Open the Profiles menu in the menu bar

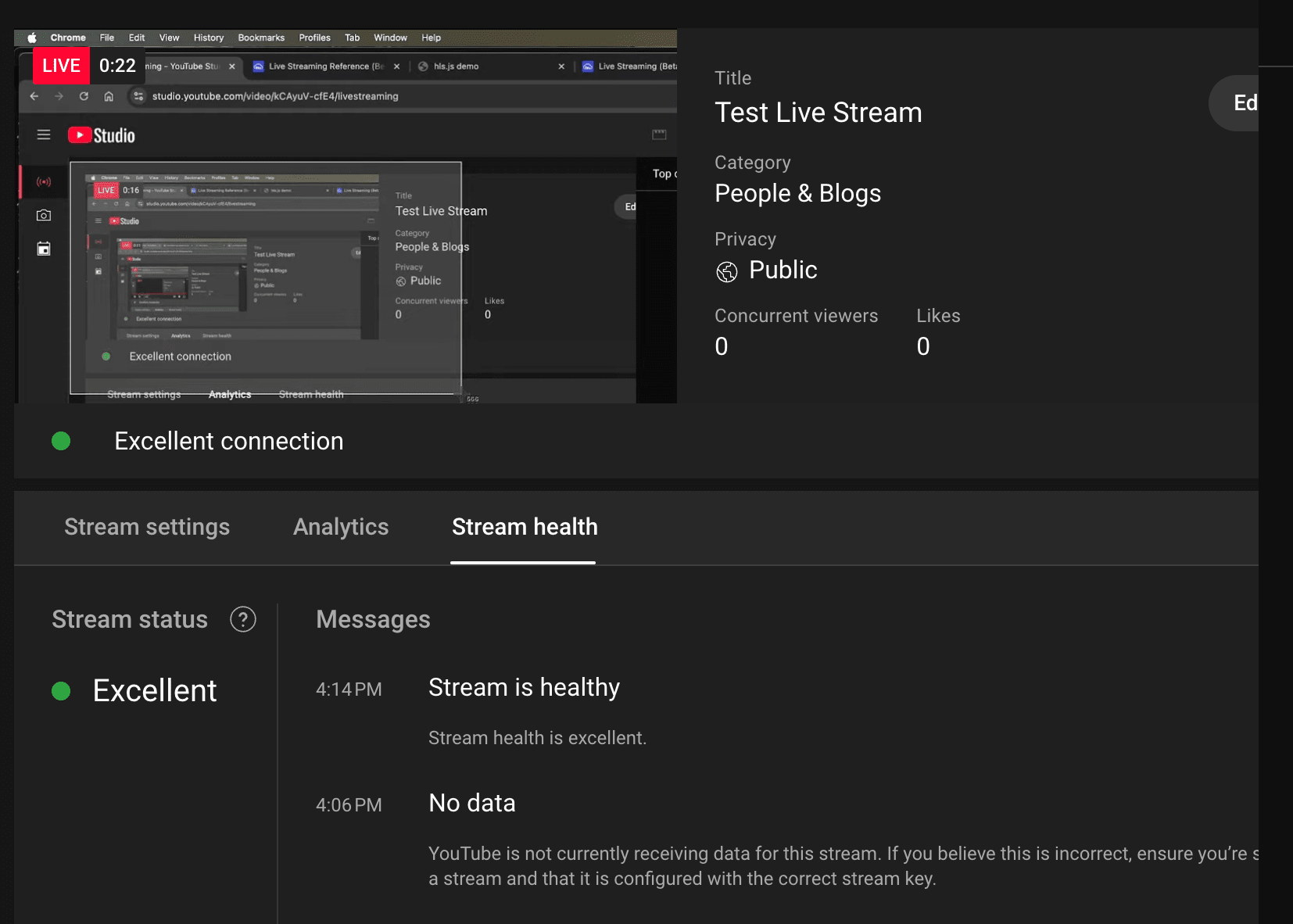click(x=315, y=38)
